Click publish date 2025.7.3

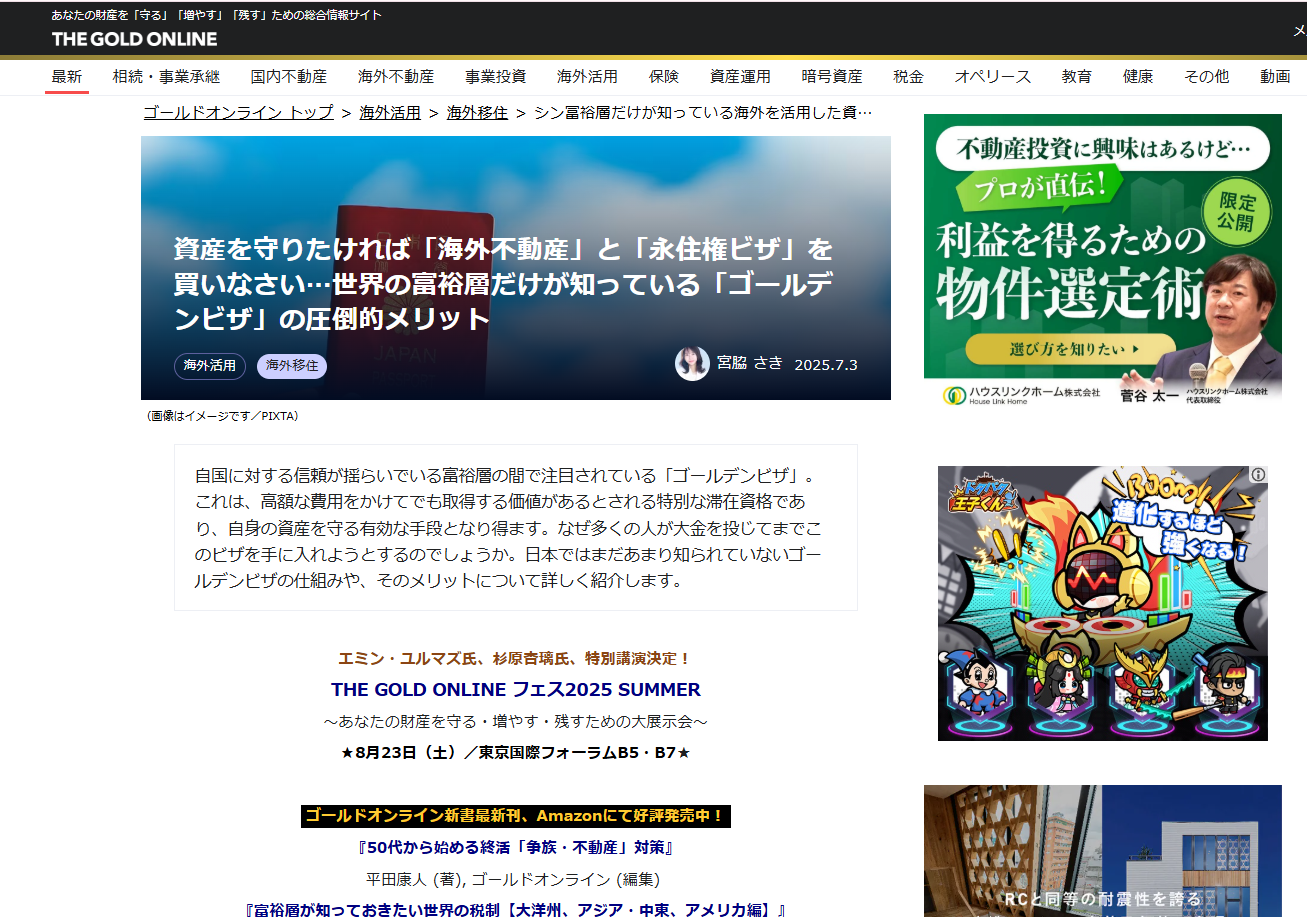coord(826,365)
